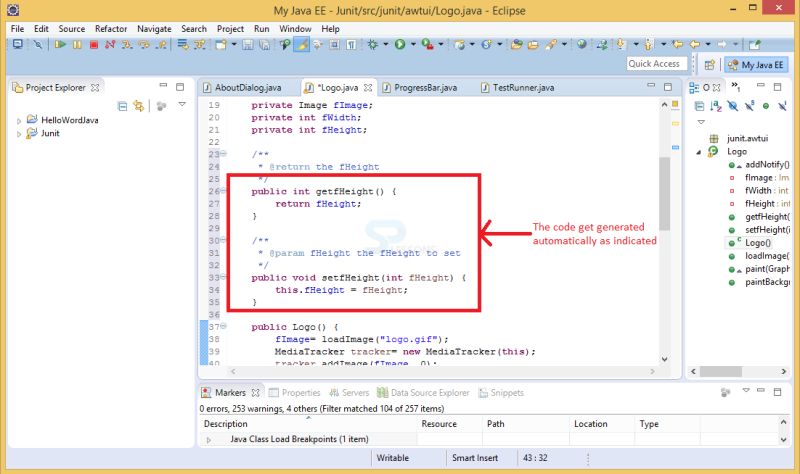Open the Back history dropdown arrow
Viewport: 800px width, 474px height.
(x=708, y=44)
